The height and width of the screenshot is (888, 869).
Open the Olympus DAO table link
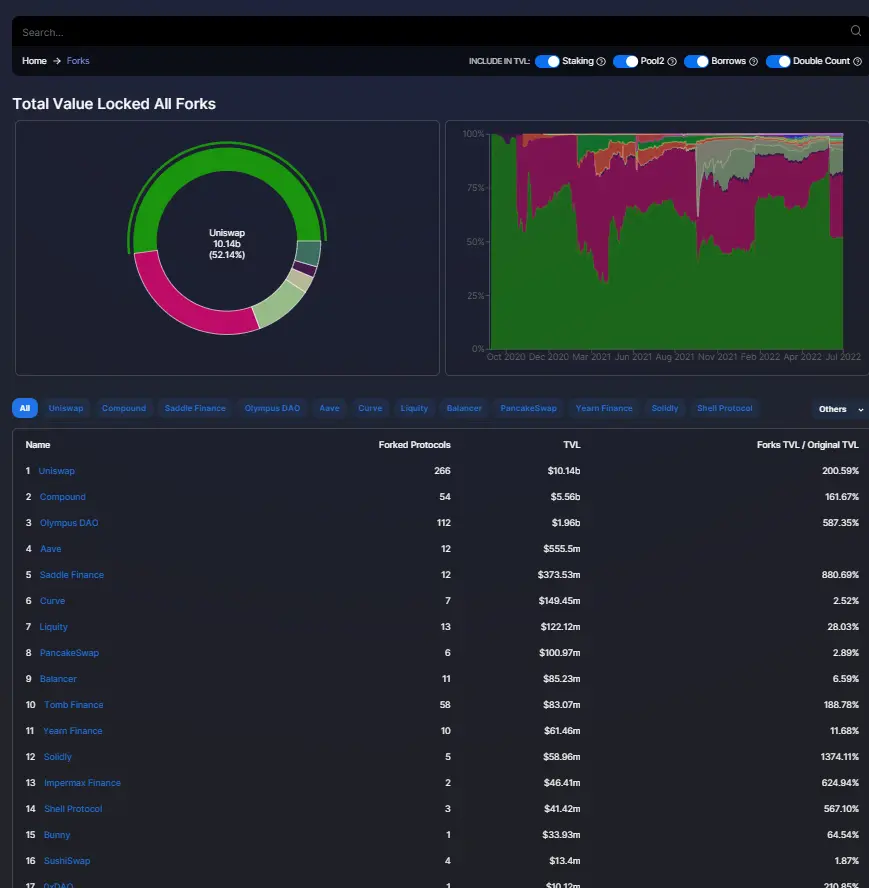69,523
